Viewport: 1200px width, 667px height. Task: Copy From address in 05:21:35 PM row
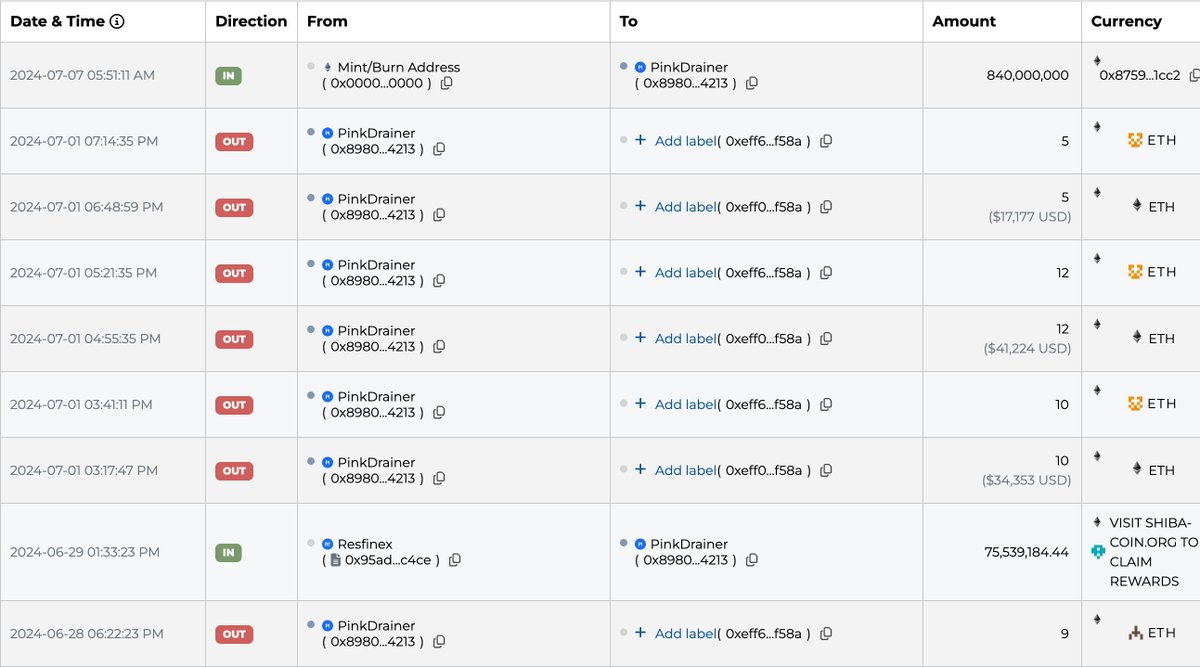point(438,281)
